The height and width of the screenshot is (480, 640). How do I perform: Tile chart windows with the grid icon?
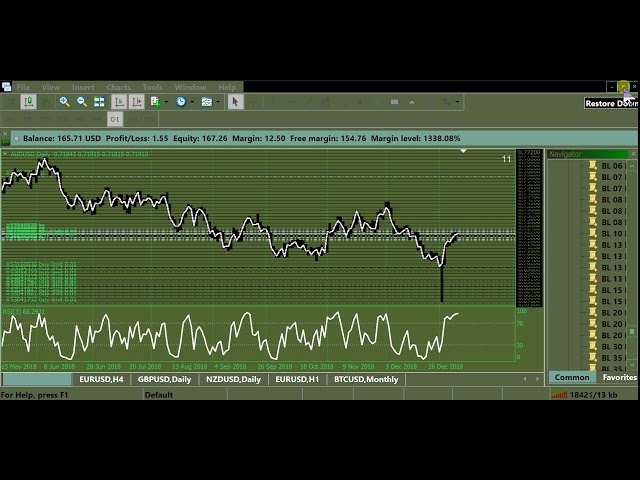99,101
